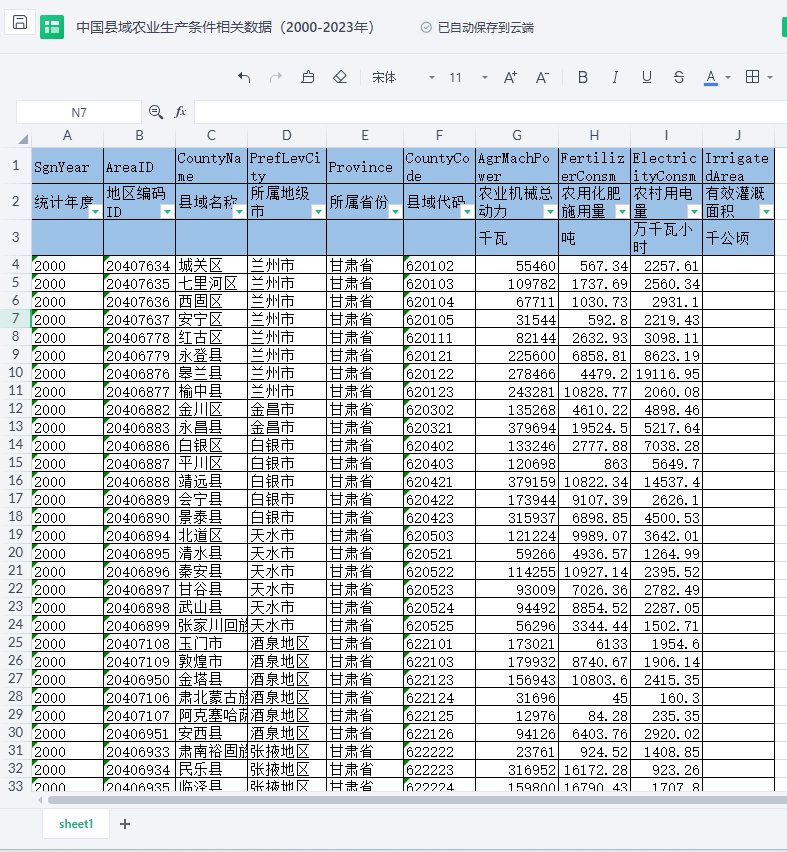Screen dimensions: 787x852
Task: Add a new sheet with plus button
Action: click(125, 823)
